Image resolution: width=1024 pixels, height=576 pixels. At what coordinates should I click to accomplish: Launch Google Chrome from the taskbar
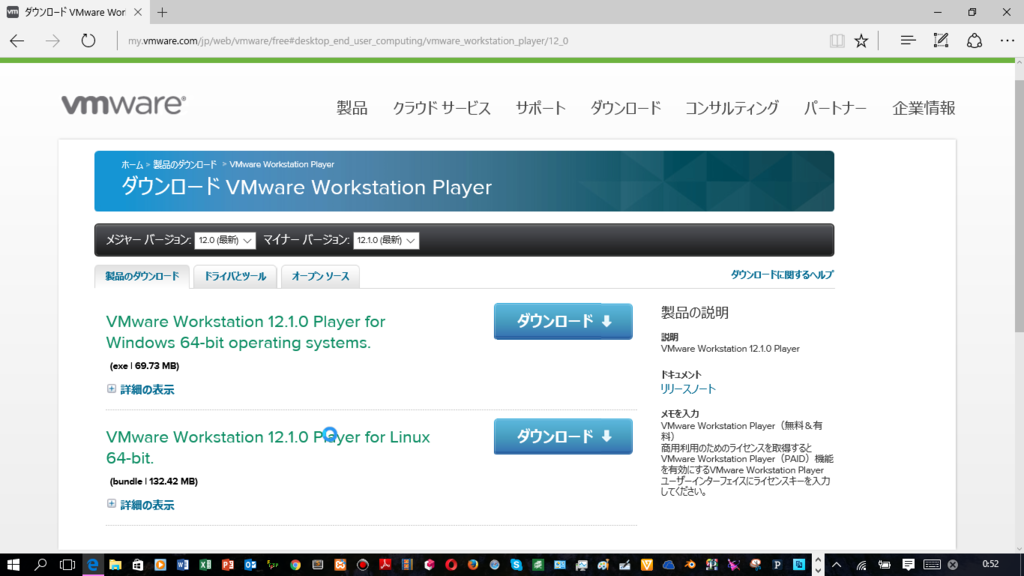295,565
